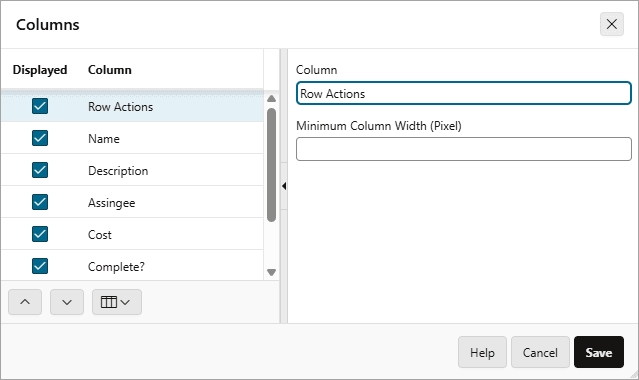
Task: Click the scrollbar up arrow
Action: coord(271,99)
